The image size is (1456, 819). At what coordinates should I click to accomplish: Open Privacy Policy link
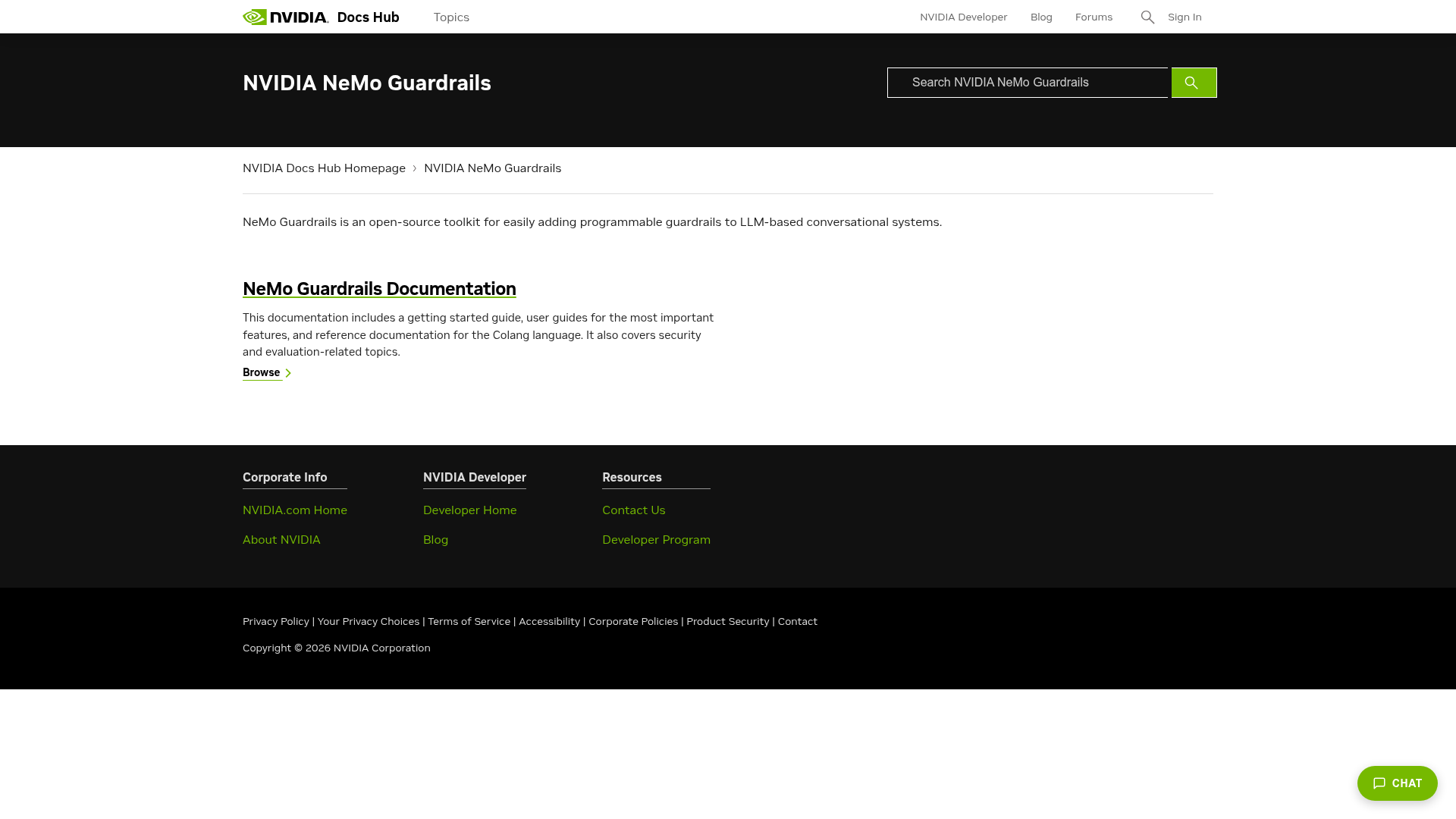point(276,622)
